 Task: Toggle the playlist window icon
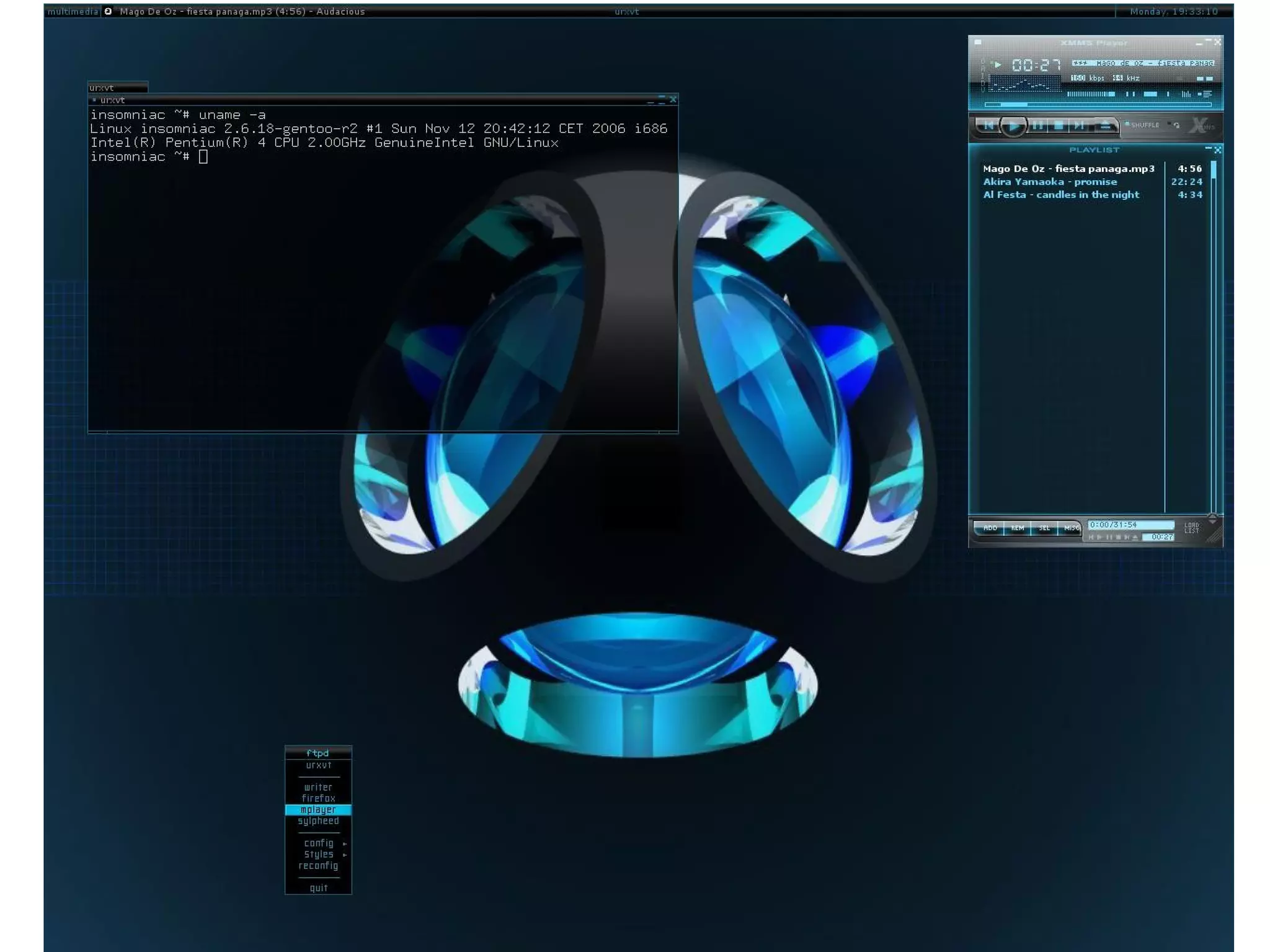(x=1205, y=94)
